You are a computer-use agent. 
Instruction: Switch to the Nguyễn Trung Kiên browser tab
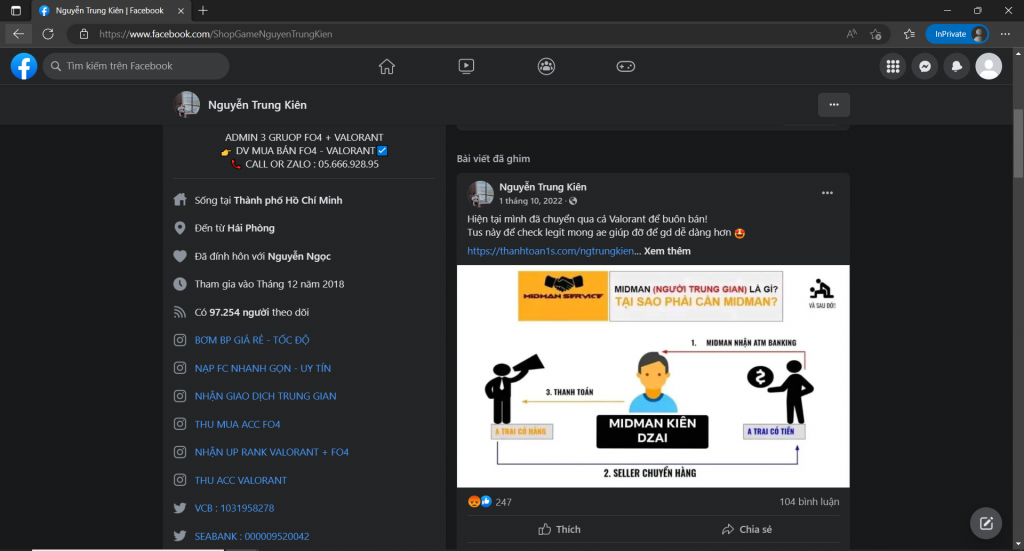coord(110,10)
